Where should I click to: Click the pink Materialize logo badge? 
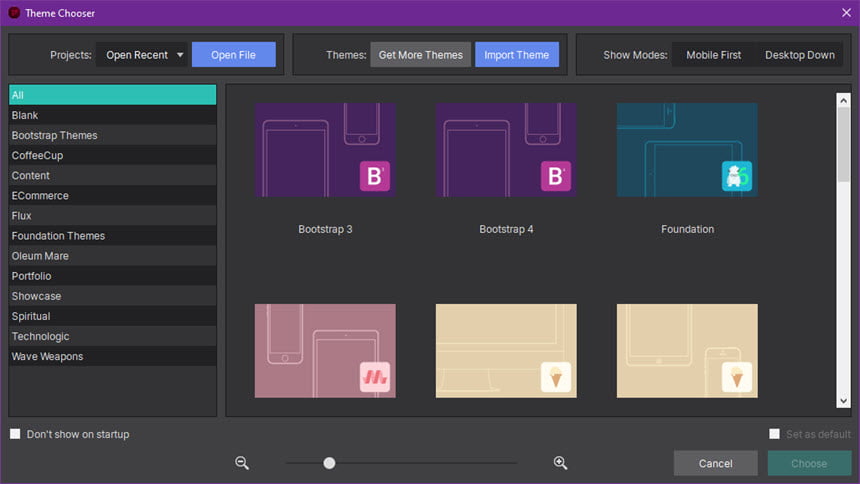click(x=375, y=377)
